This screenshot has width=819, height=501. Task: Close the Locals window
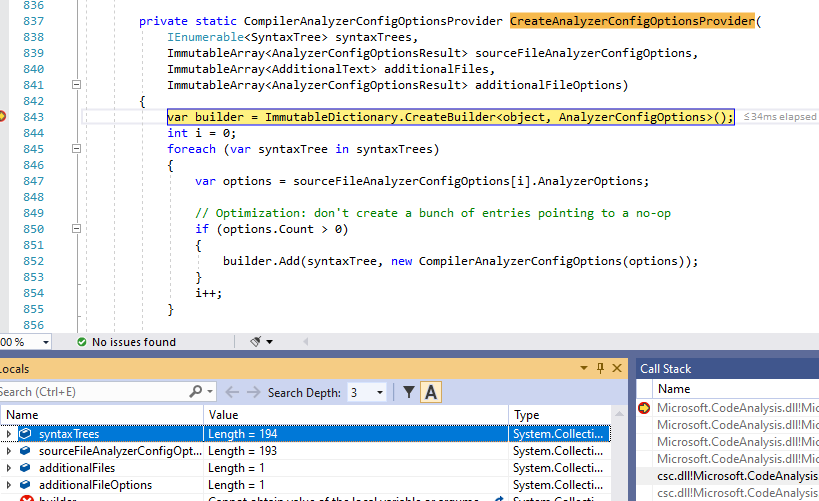pyautogui.click(x=617, y=368)
